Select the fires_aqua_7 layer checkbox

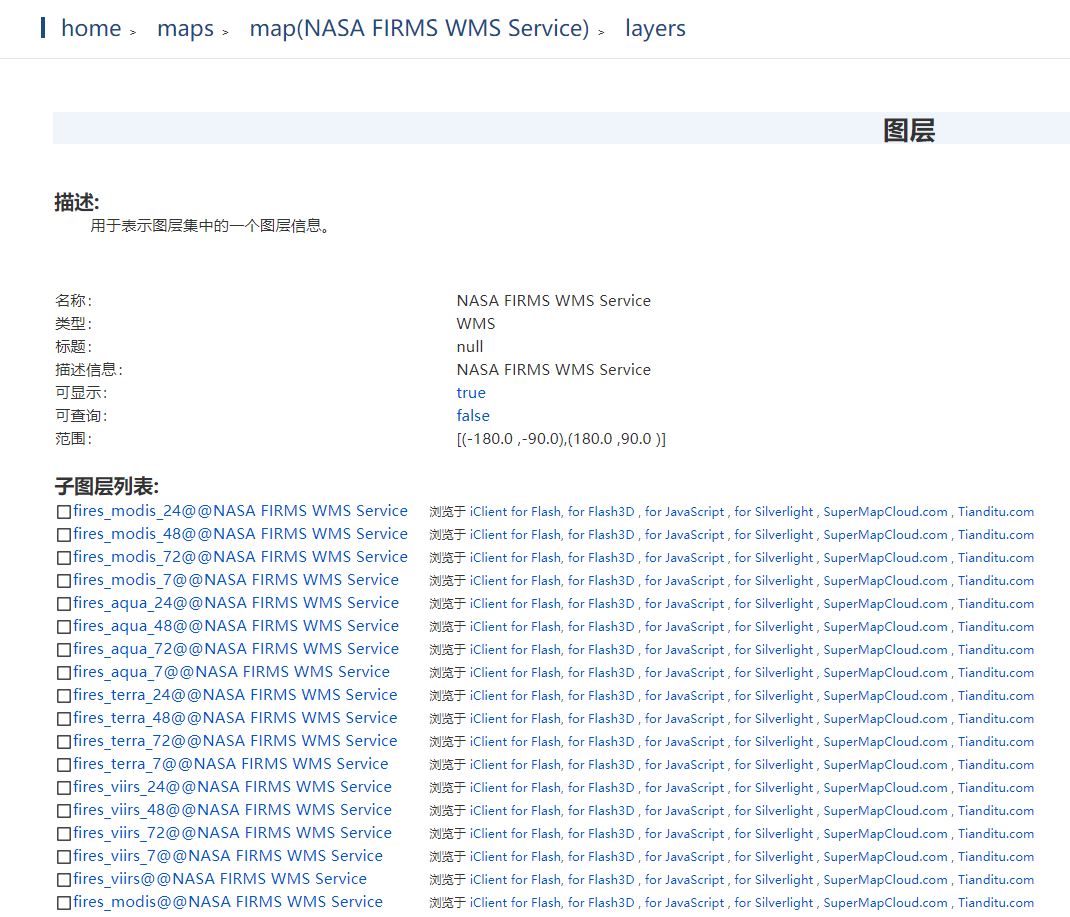[64, 673]
